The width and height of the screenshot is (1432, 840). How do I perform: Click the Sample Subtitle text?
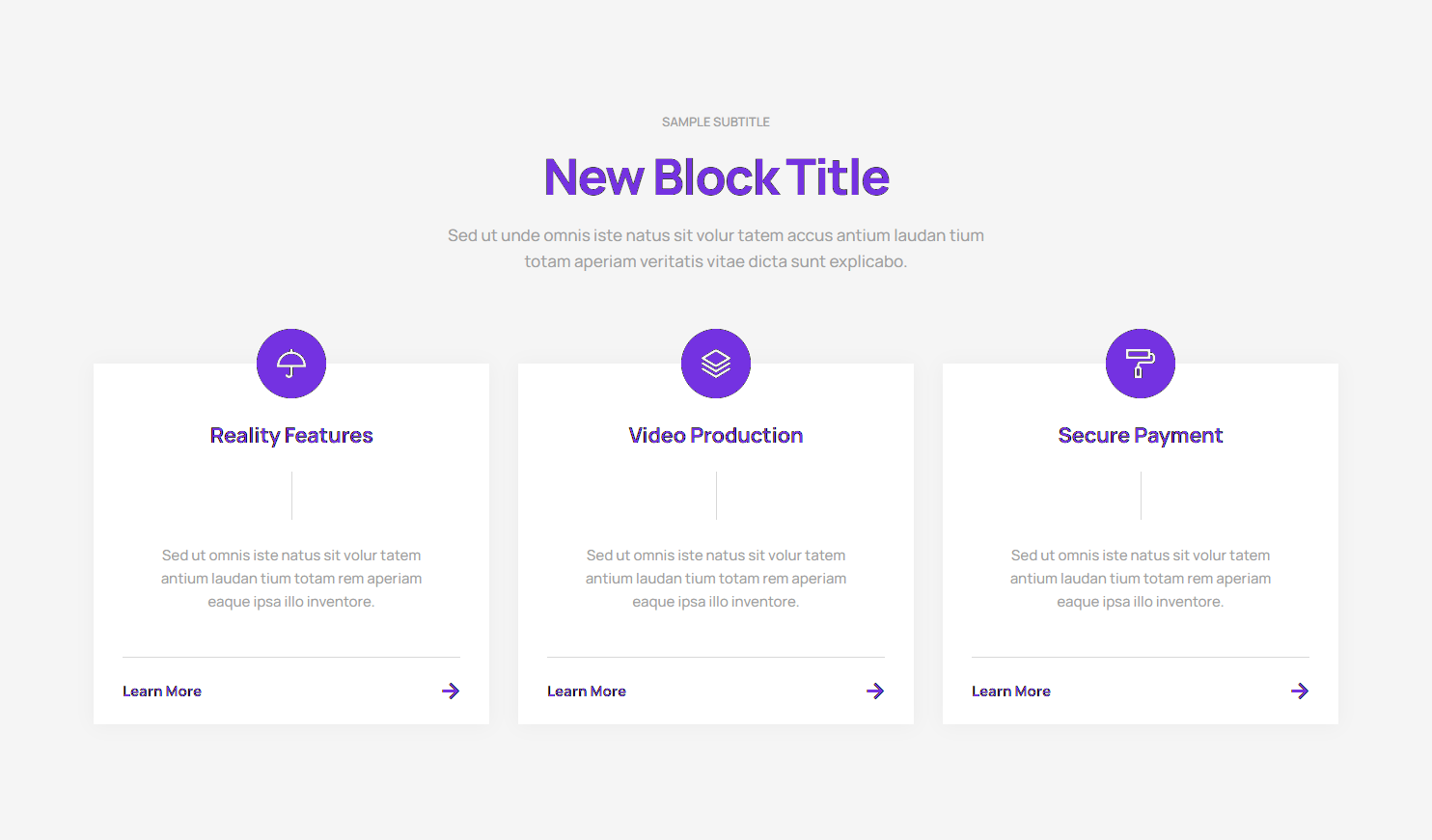716,122
